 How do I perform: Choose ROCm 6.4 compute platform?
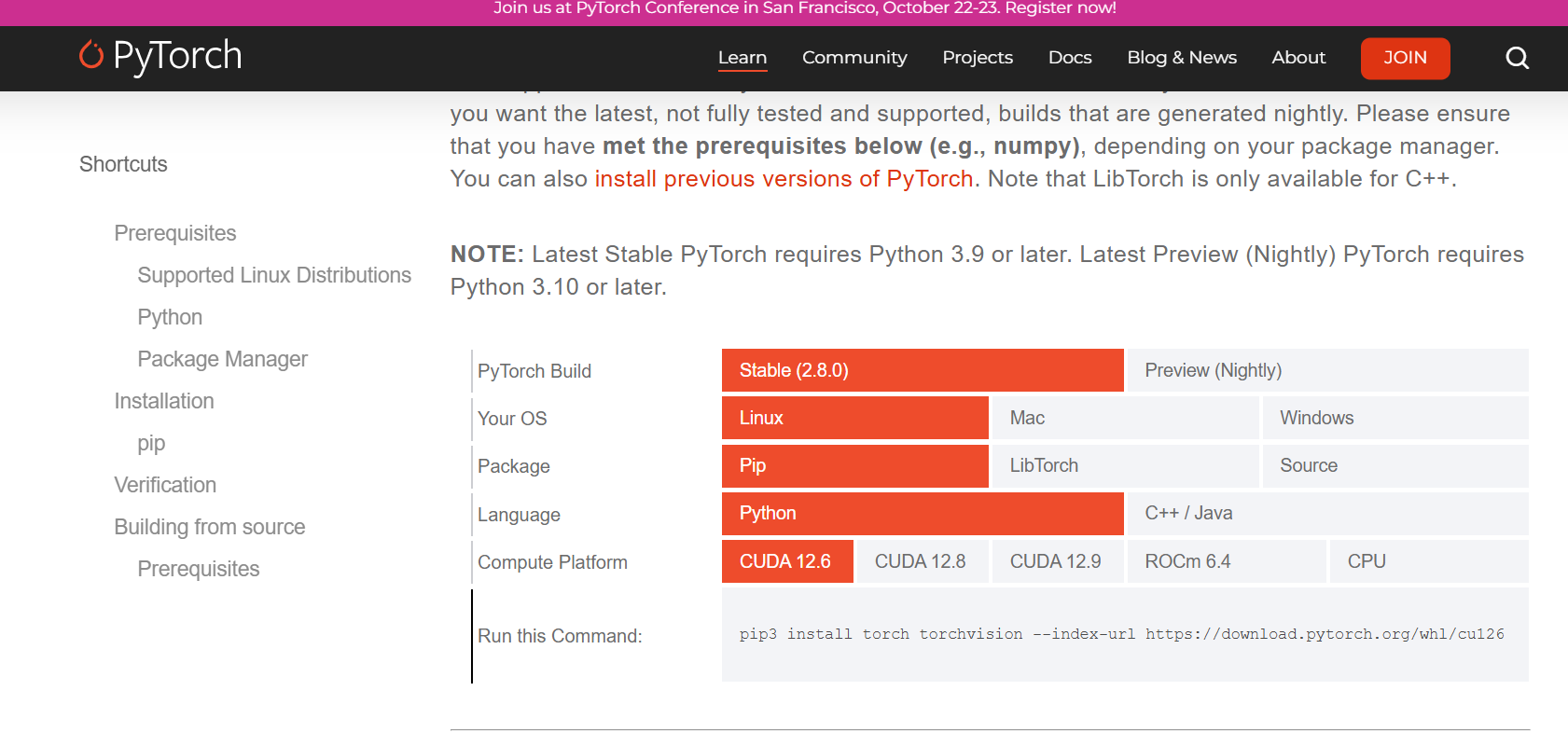pyautogui.click(x=1227, y=561)
